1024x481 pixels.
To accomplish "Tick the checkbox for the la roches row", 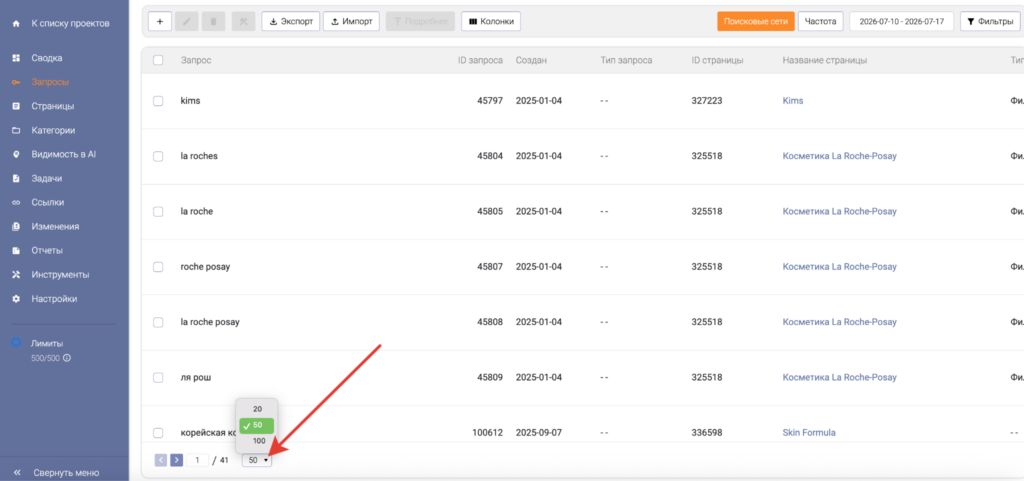I will (158, 157).
